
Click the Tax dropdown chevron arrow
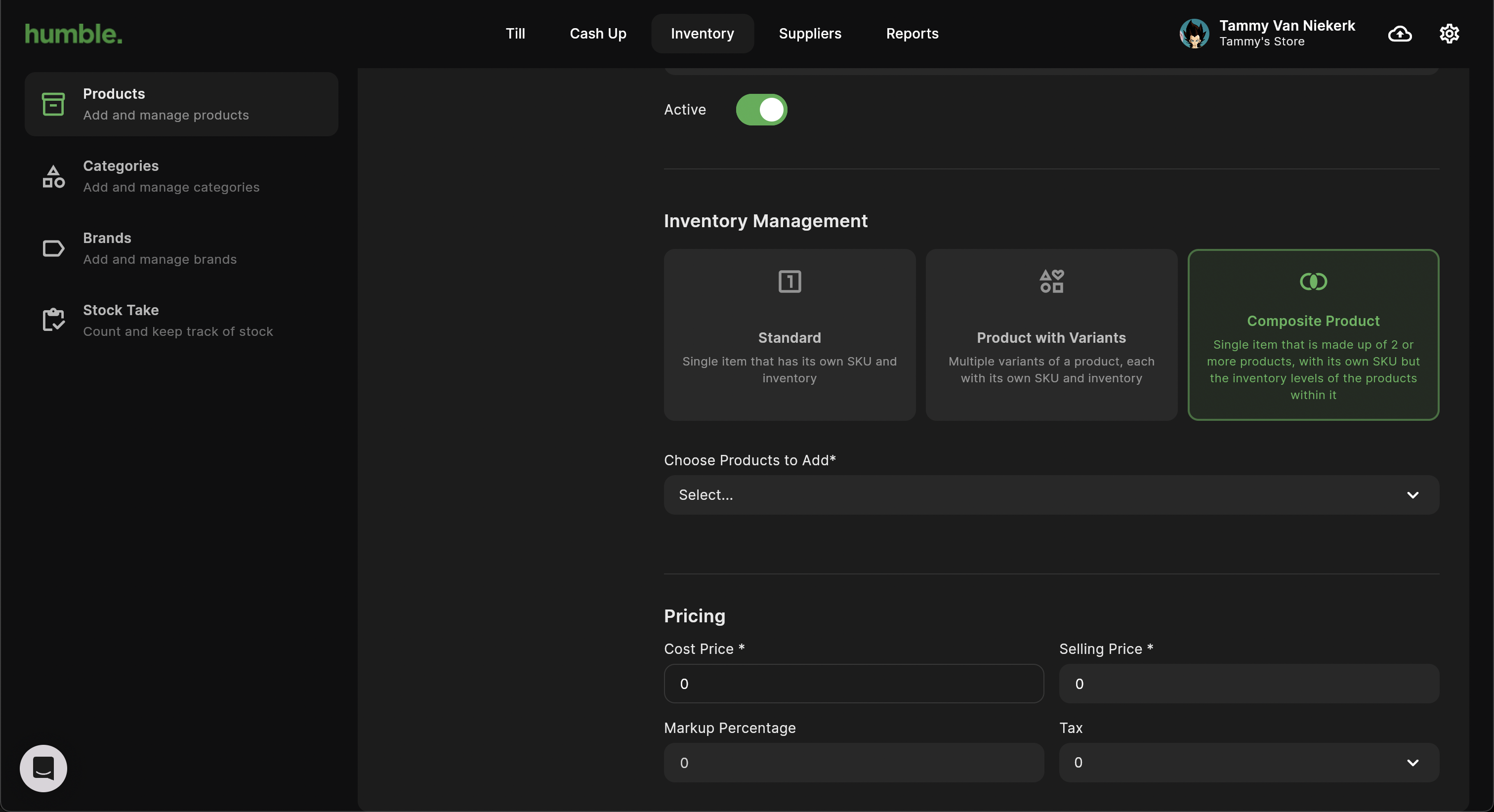coord(1412,762)
